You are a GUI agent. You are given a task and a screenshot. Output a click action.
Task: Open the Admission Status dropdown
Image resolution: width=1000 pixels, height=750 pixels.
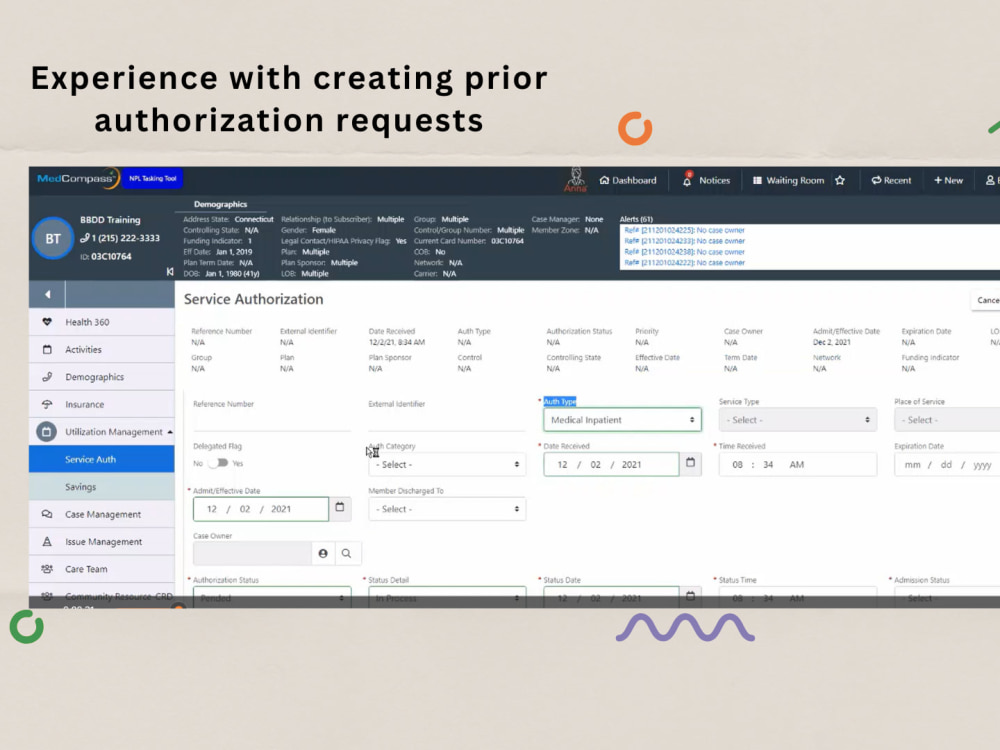(947, 596)
